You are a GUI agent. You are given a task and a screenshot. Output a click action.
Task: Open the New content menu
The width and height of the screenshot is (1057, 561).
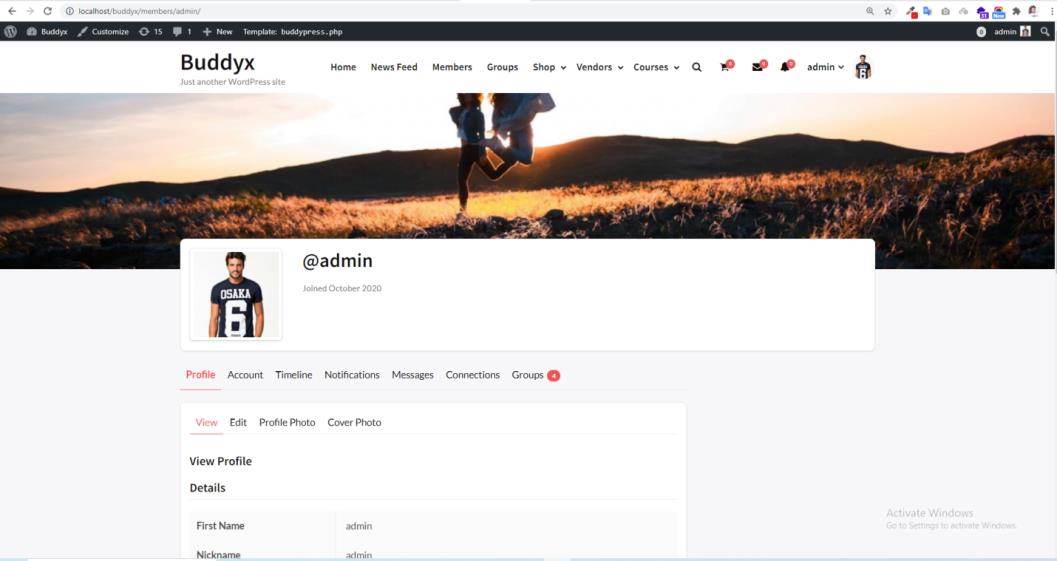(x=217, y=31)
